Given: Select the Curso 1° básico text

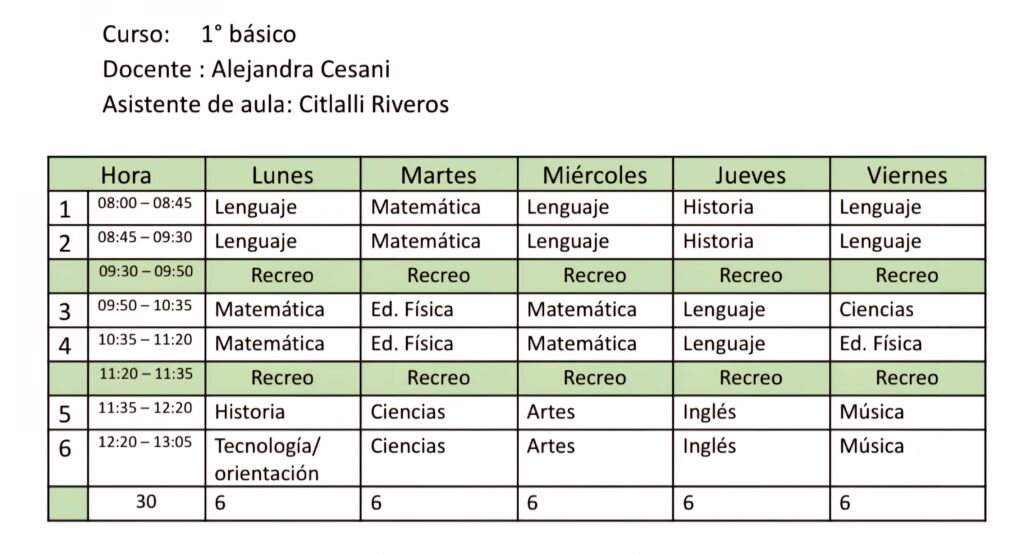Looking at the screenshot, I should point(199,34).
